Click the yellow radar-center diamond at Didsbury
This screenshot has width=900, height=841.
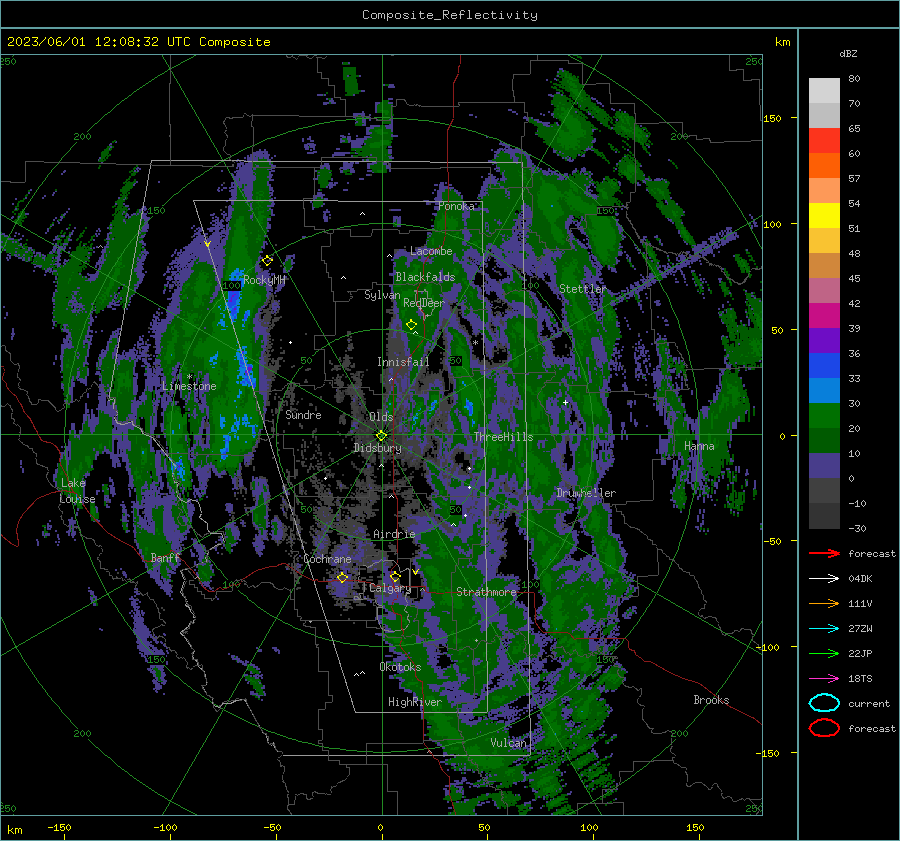click(x=381, y=436)
